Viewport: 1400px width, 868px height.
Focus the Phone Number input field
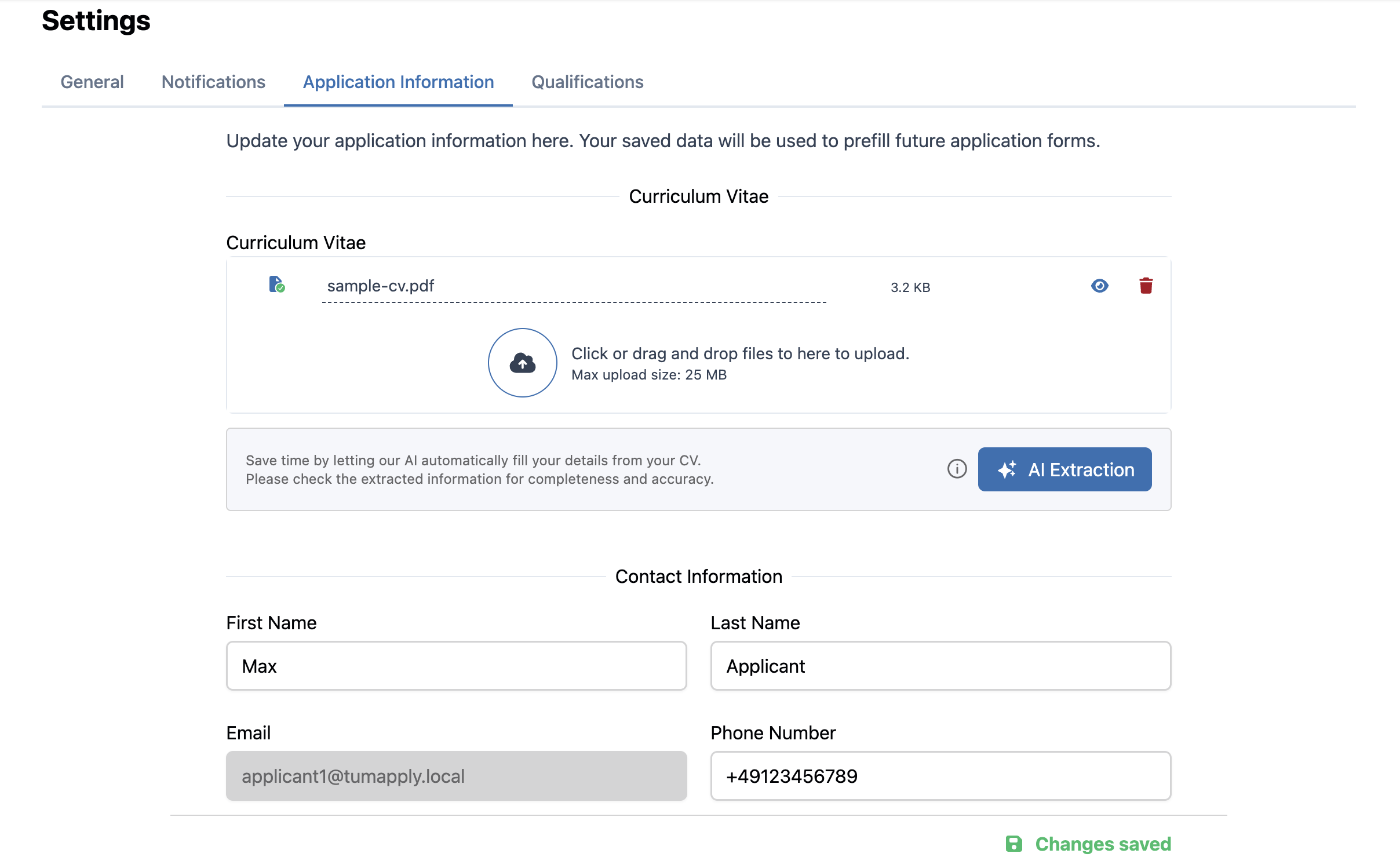coord(940,776)
